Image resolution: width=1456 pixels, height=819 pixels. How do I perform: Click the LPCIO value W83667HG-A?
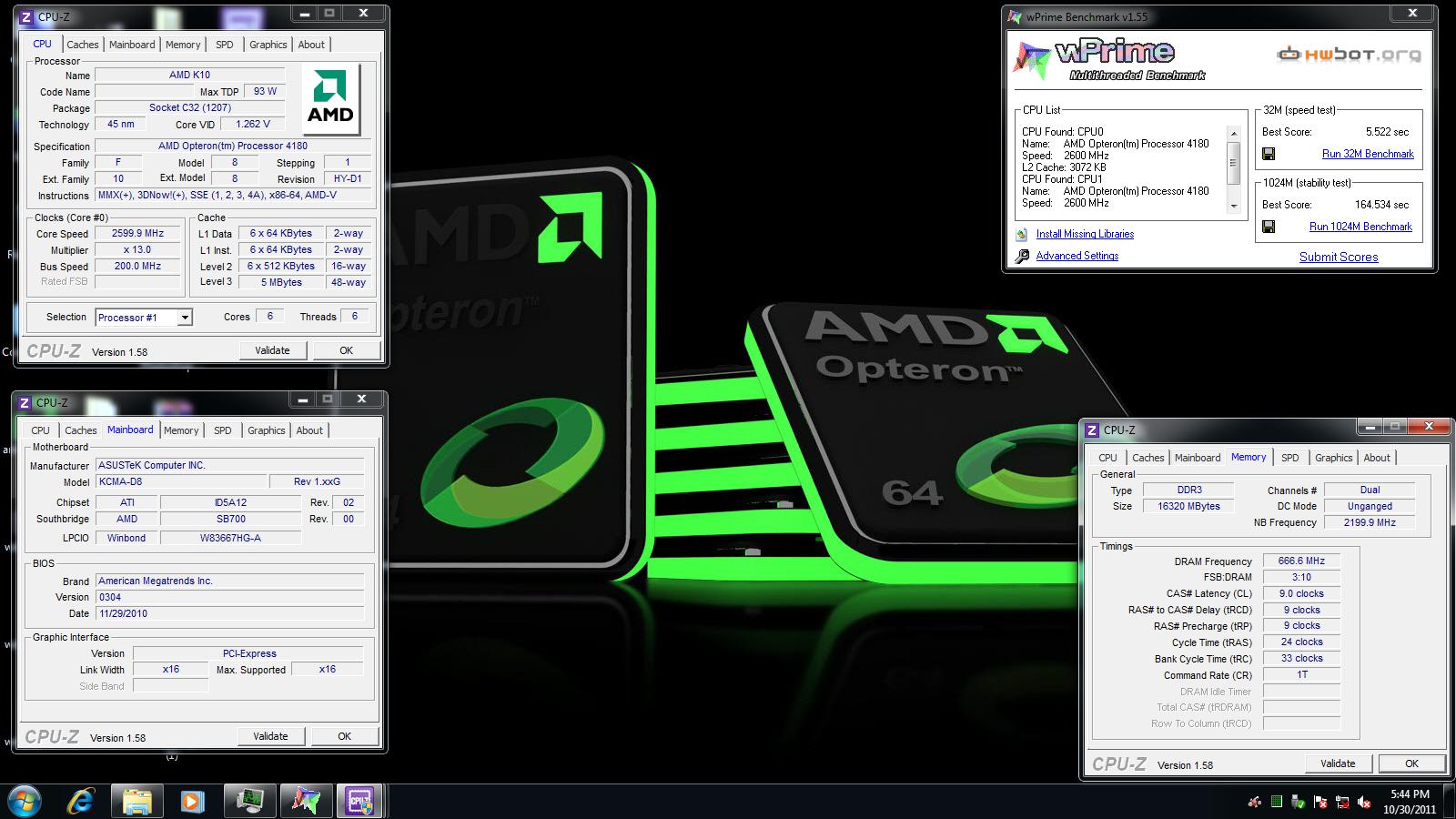tap(231, 539)
